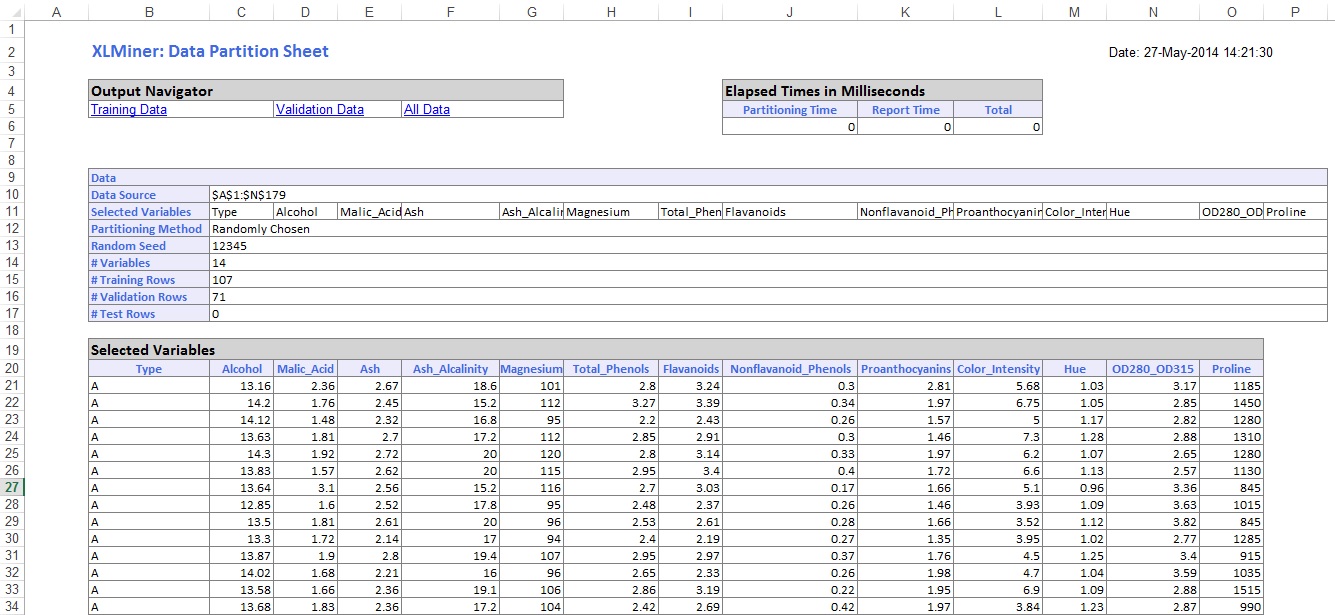
Task: Open the Training Data link
Action: (x=128, y=110)
